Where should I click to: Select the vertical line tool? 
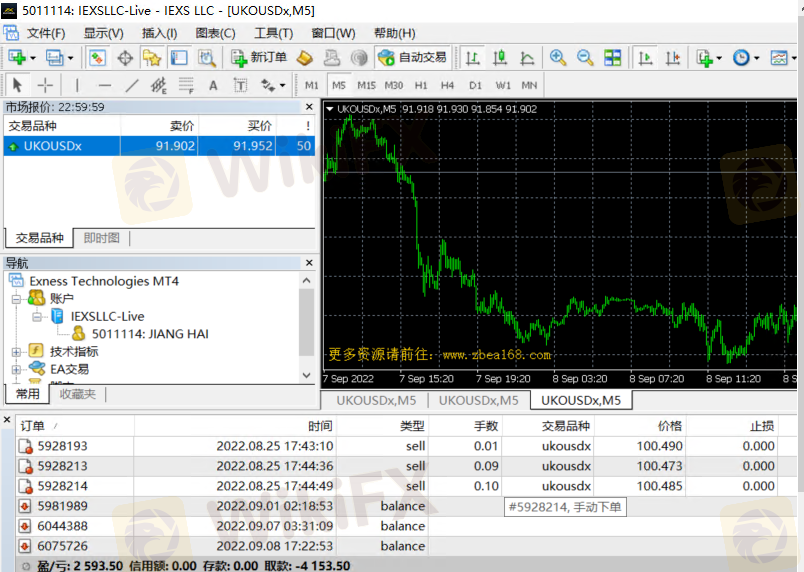click(x=77, y=85)
